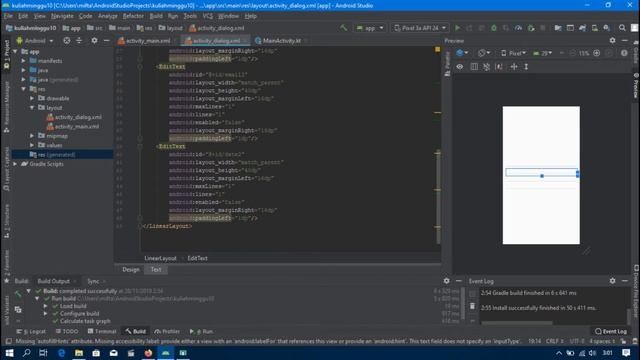Open Build panel settings gear
640x360 pixels.
click(x=447, y=281)
